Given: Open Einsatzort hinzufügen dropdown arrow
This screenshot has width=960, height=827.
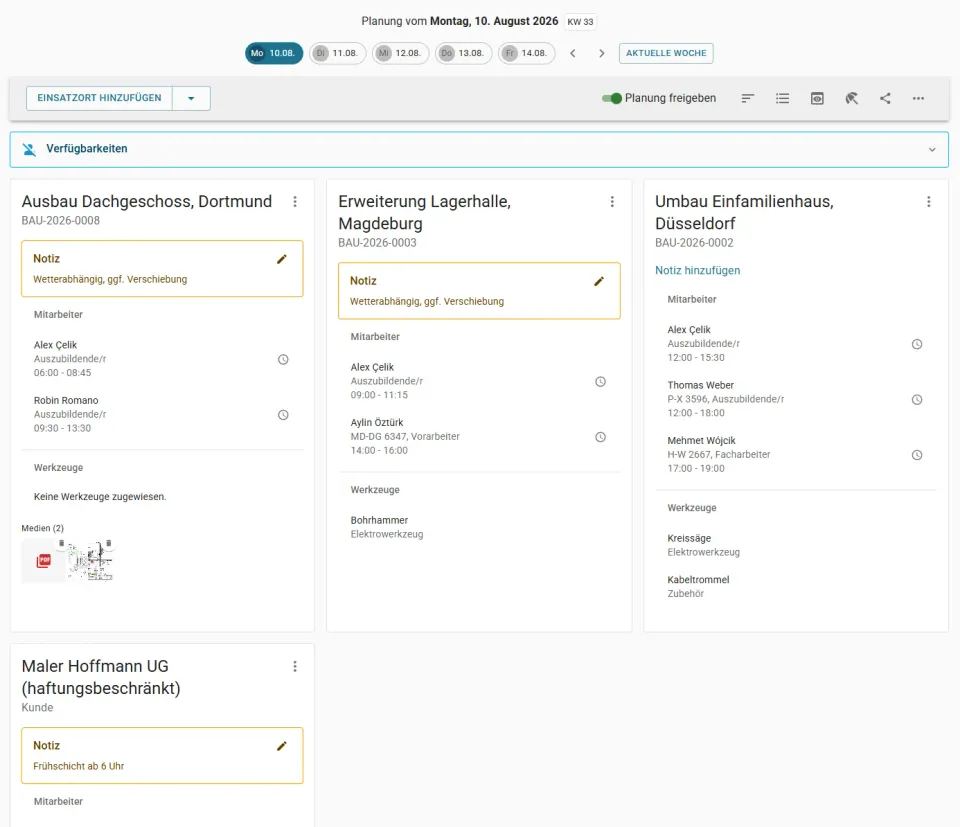Looking at the screenshot, I should point(191,98).
